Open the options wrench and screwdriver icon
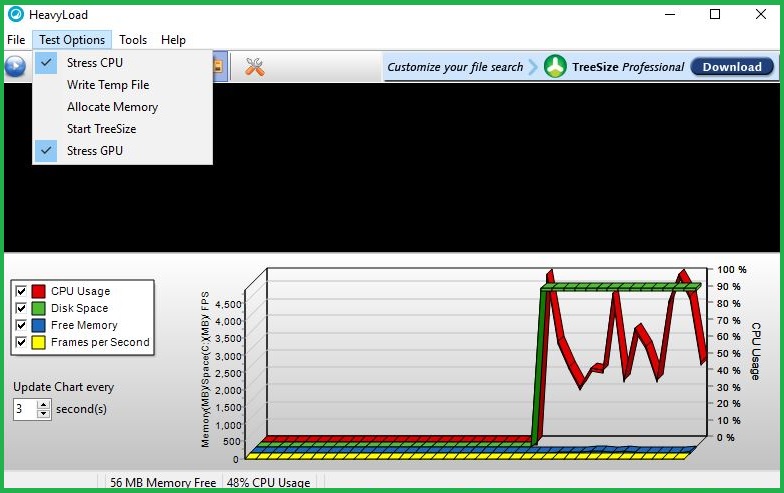Screen dimensions: 784x493 pos(254,66)
